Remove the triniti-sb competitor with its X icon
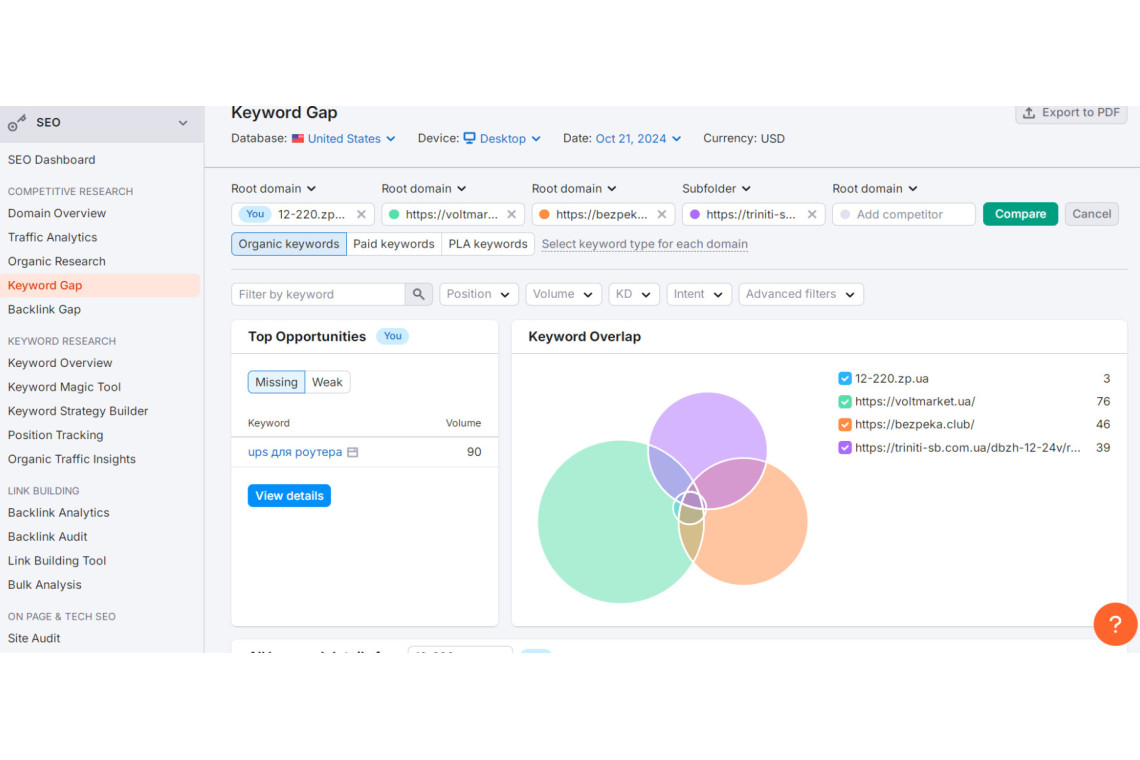 pyautogui.click(x=812, y=215)
